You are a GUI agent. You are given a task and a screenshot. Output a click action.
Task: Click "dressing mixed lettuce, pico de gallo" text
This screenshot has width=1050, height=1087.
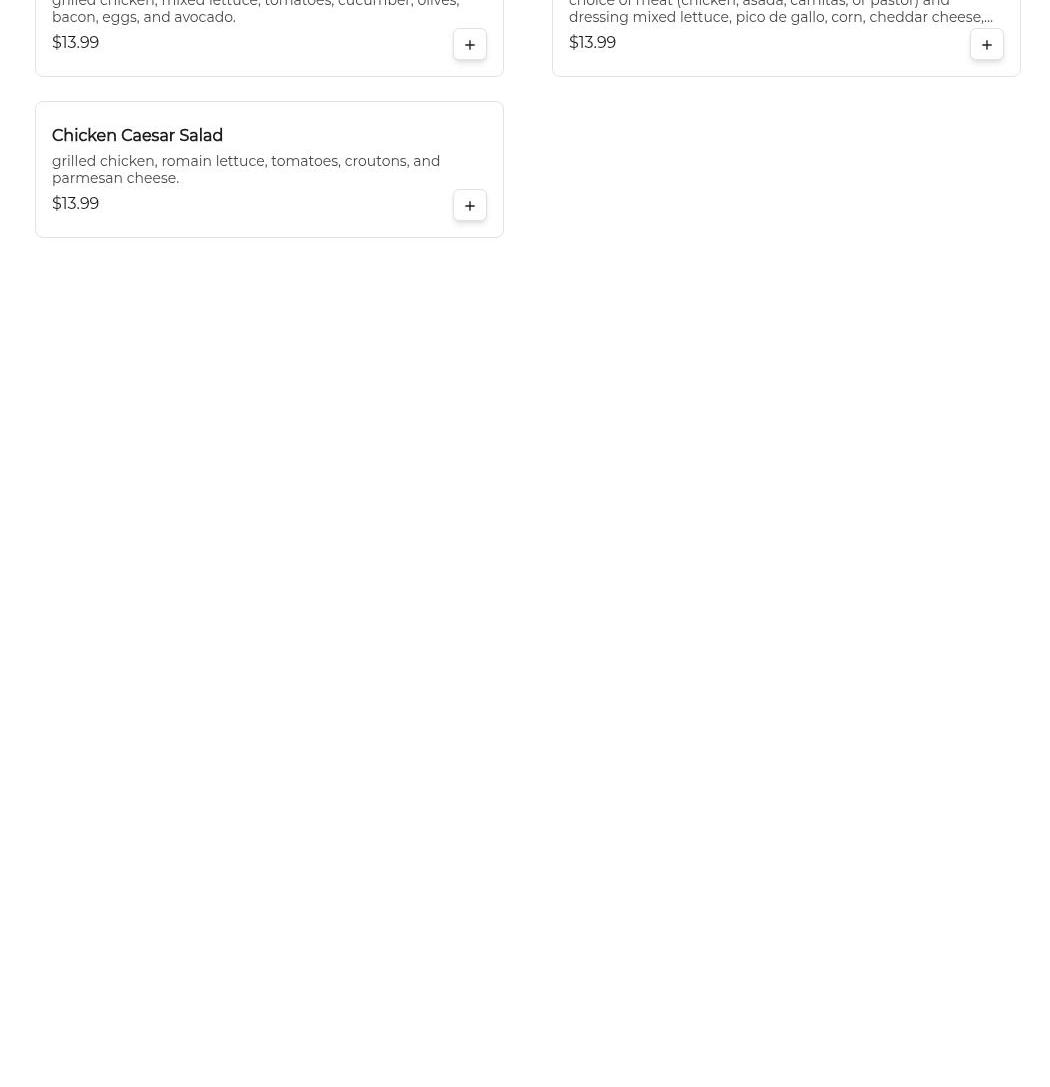tap(697, 17)
